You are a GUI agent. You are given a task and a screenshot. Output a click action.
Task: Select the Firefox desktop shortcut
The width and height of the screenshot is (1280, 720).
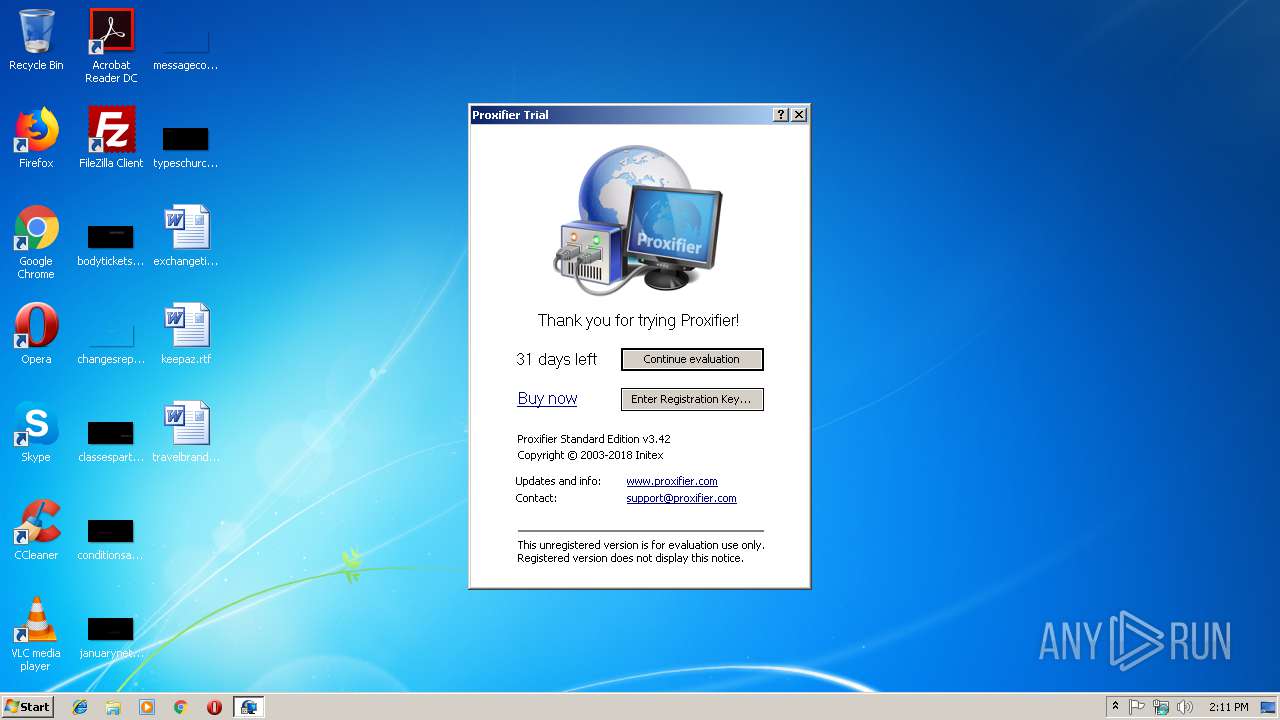pyautogui.click(x=36, y=138)
